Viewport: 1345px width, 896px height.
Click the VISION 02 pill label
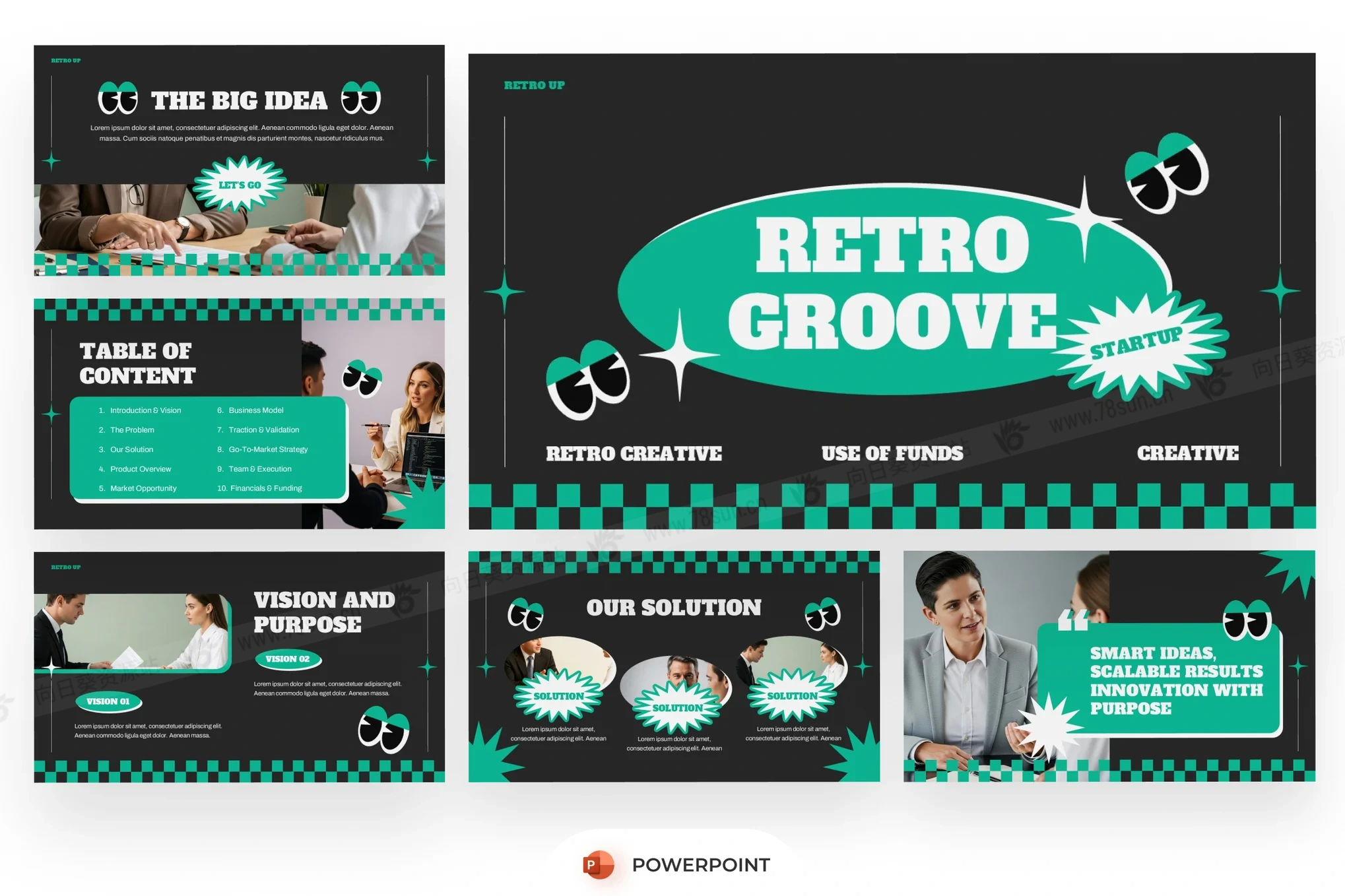[288, 658]
